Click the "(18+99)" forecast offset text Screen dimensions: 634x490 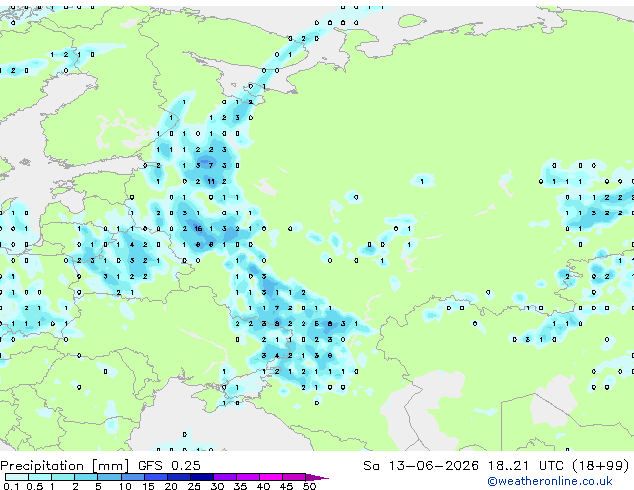coord(601,466)
